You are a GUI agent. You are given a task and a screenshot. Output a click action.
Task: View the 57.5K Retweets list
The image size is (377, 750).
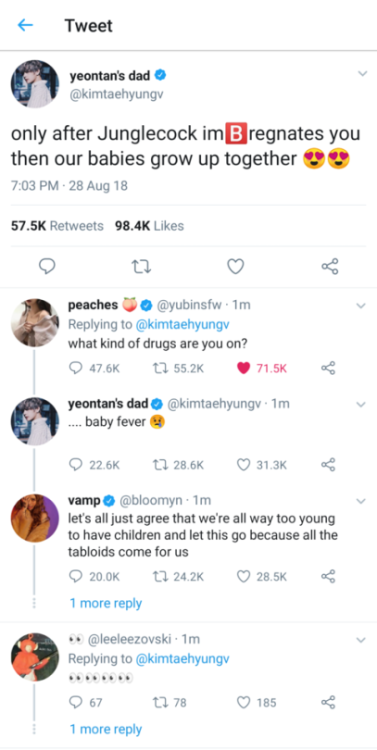[57, 226]
